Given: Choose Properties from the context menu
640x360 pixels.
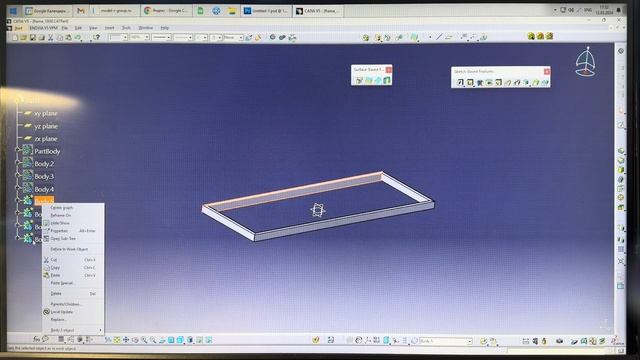Looking at the screenshot, I should 59,231.
